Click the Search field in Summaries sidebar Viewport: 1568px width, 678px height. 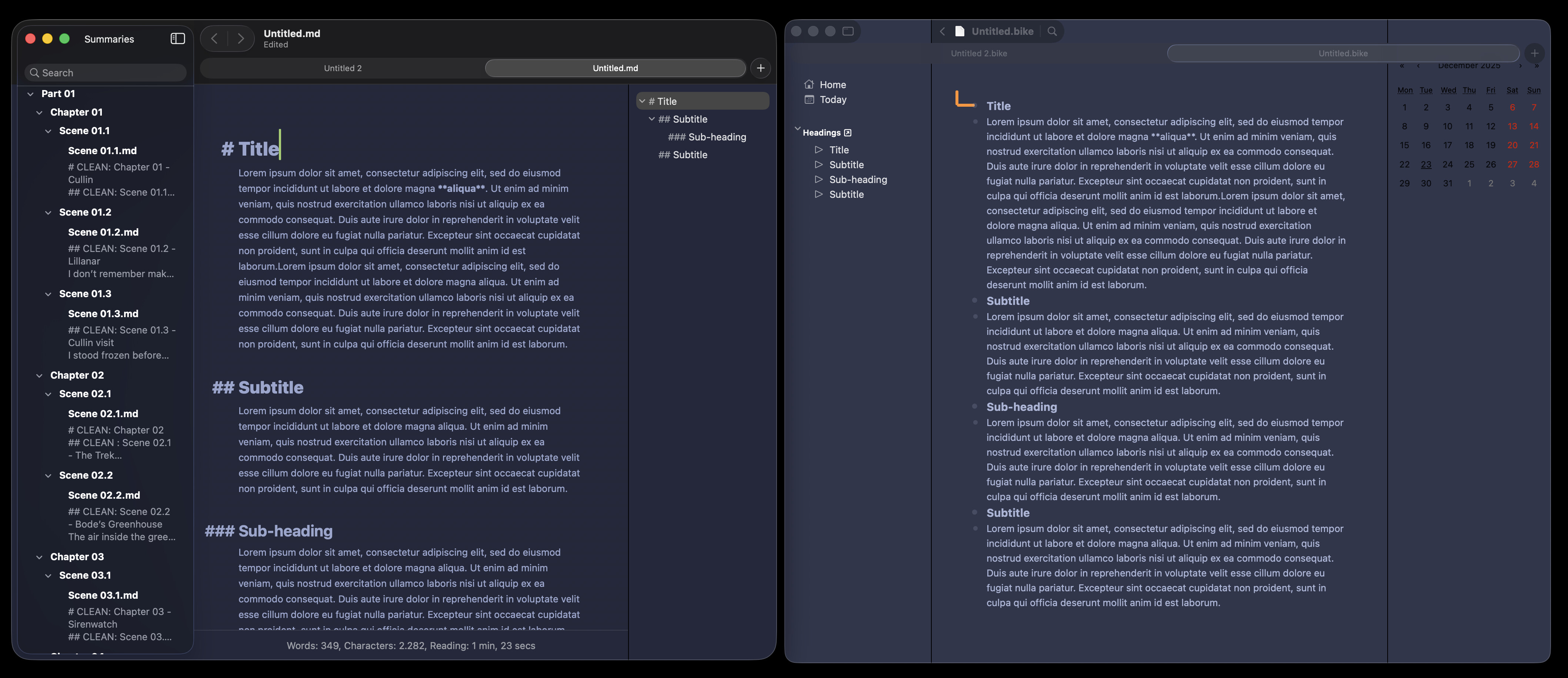click(105, 73)
